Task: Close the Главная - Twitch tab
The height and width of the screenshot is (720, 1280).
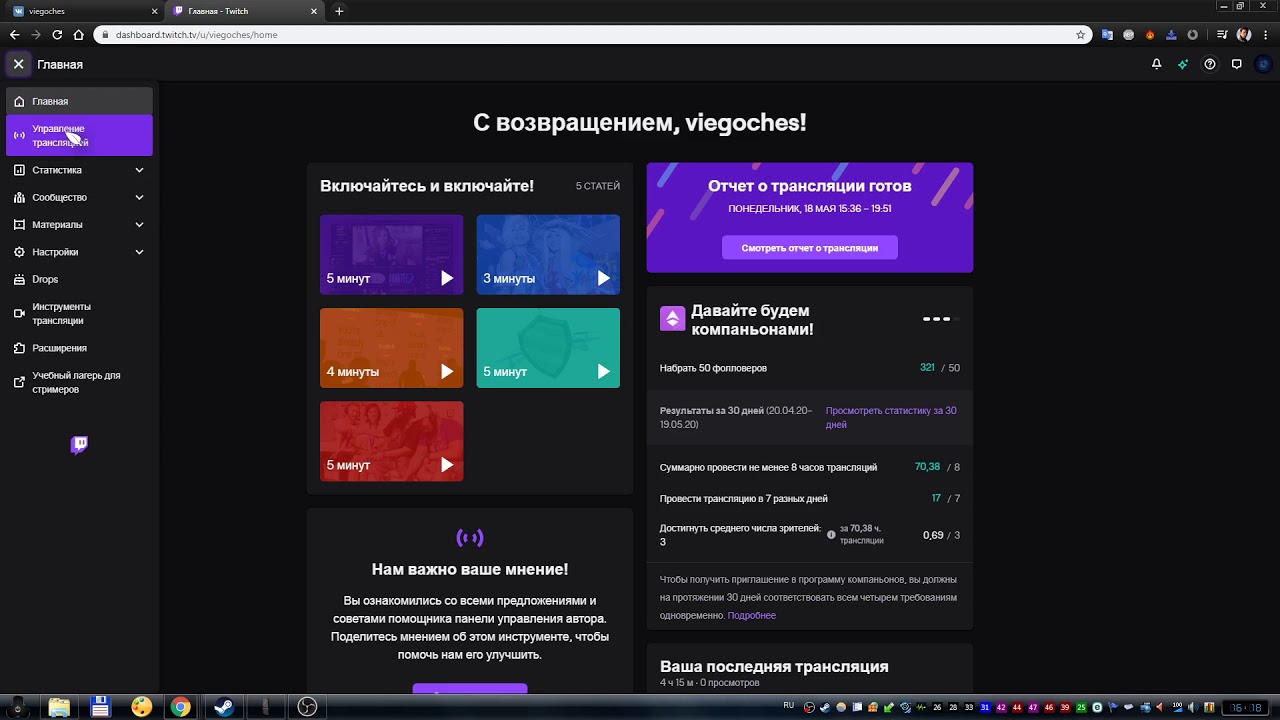Action: (x=313, y=11)
